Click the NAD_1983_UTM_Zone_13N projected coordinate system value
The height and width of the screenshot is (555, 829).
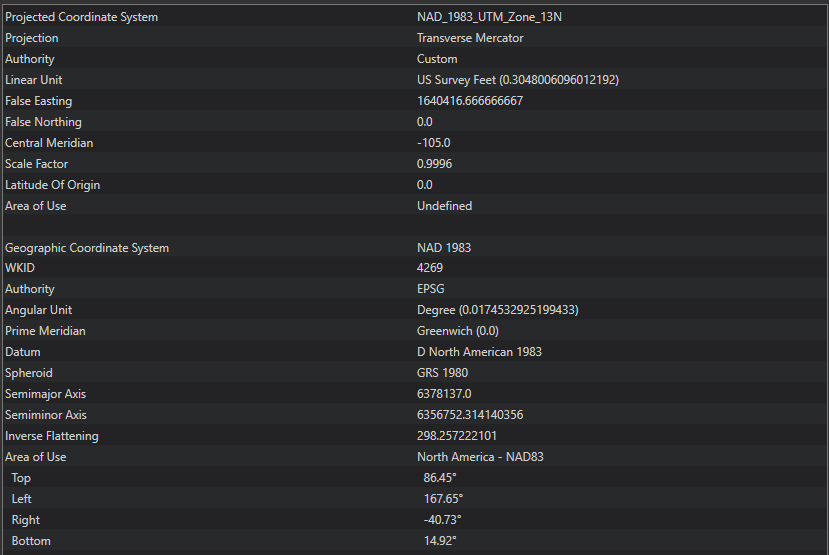pyautogui.click(x=483, y=17)
